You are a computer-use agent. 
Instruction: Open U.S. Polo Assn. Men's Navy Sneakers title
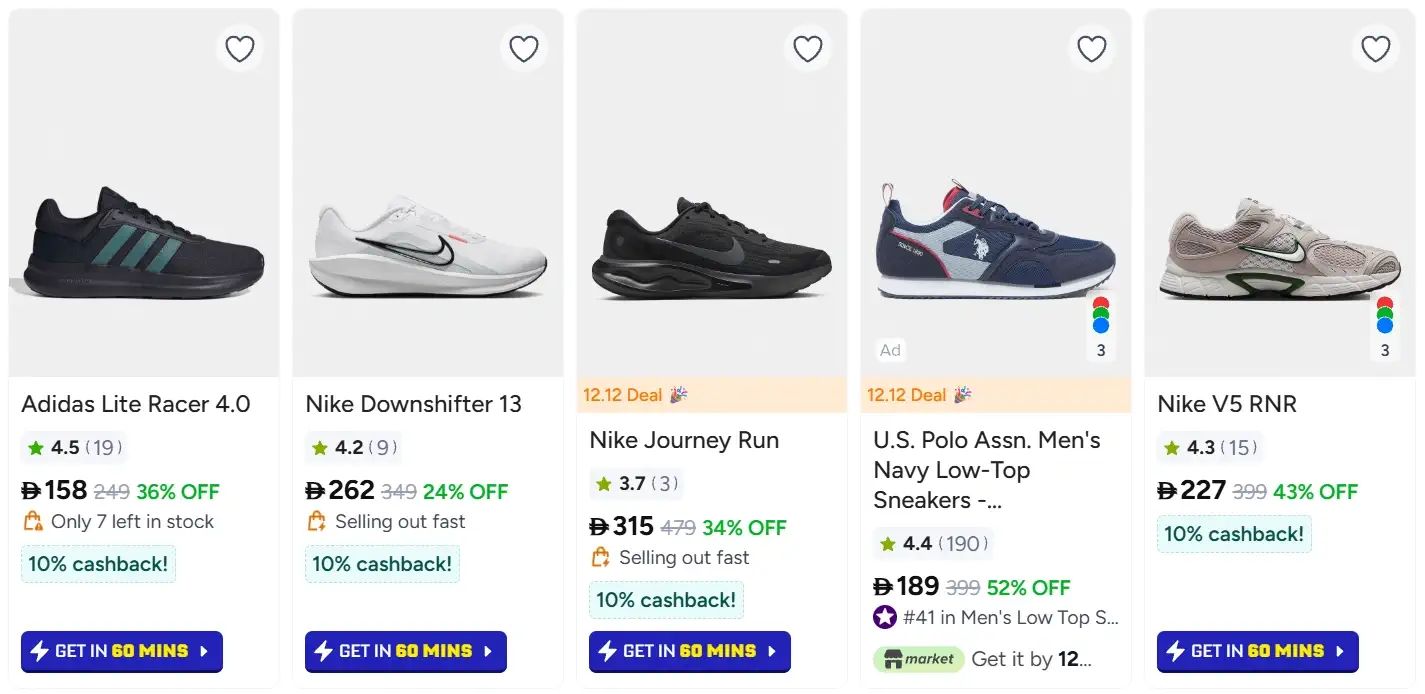986,470
